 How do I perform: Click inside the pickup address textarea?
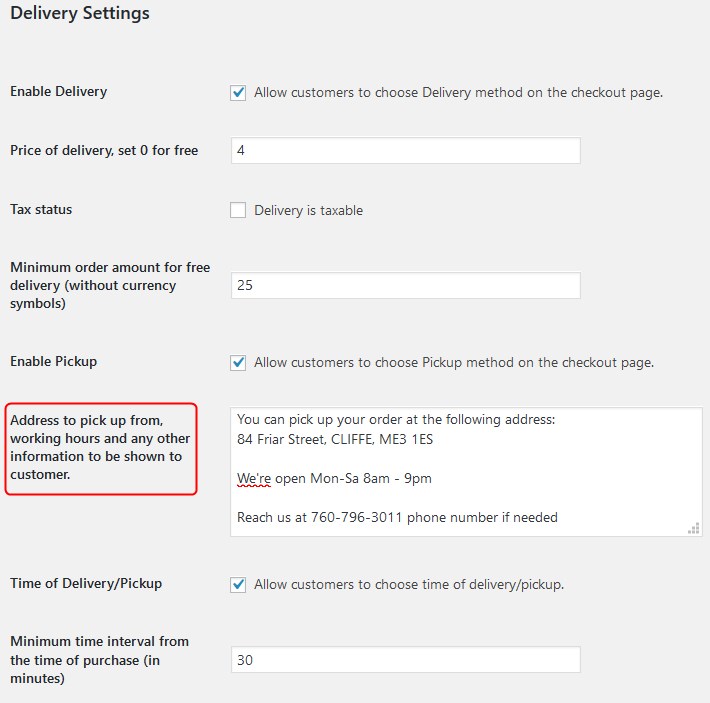coord(466,472)
